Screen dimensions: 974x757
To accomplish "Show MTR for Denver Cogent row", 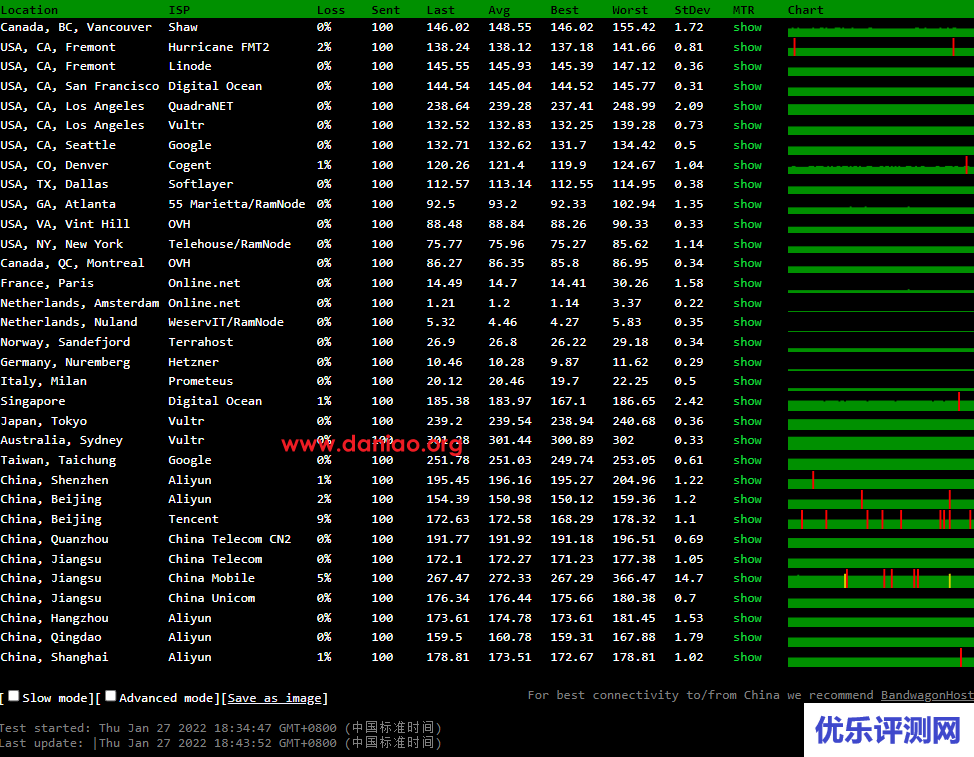I will [x=747, y=165].
